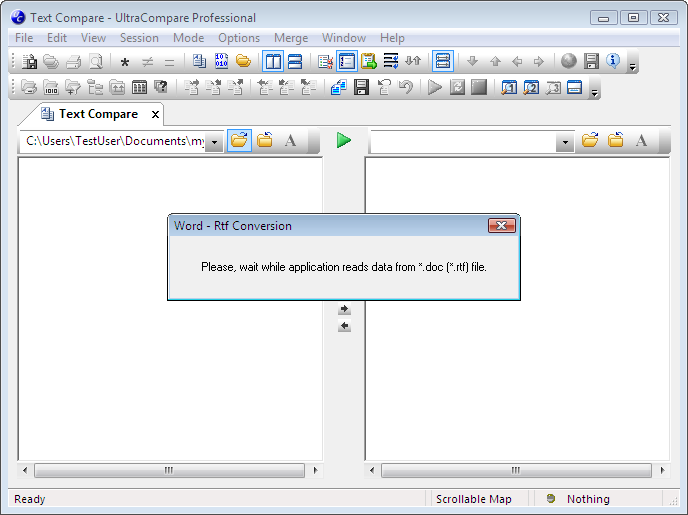Click the down-up arrows swap icon
The width and height of the screenshot is (688, 515).
point(412,61)
